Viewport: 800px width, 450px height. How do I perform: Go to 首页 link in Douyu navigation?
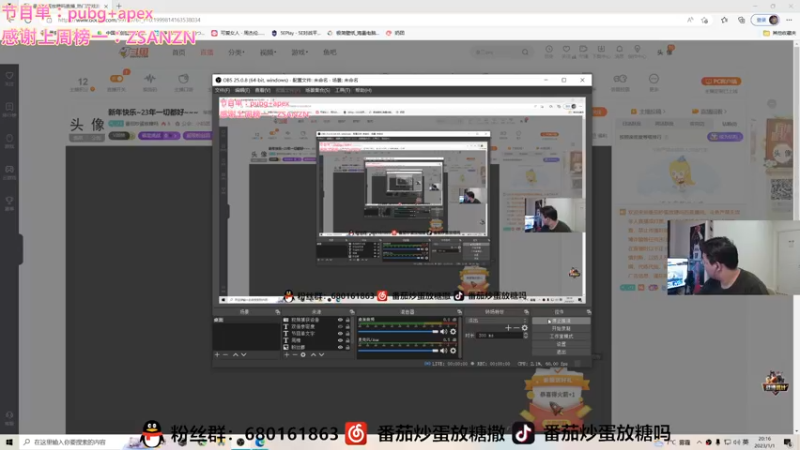(179, 52)
